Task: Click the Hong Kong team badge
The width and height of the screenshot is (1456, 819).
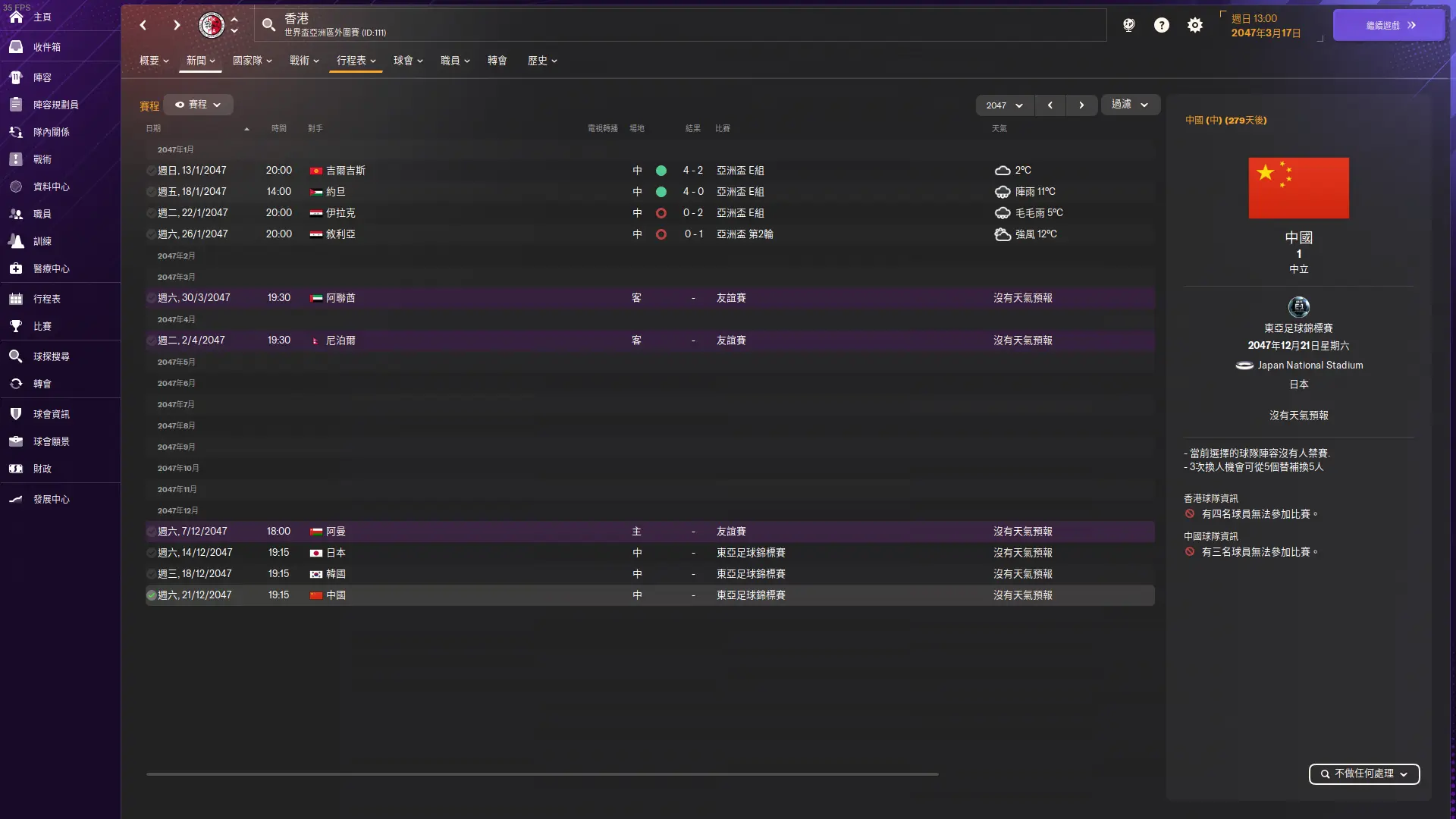Action: coord(211,25)
